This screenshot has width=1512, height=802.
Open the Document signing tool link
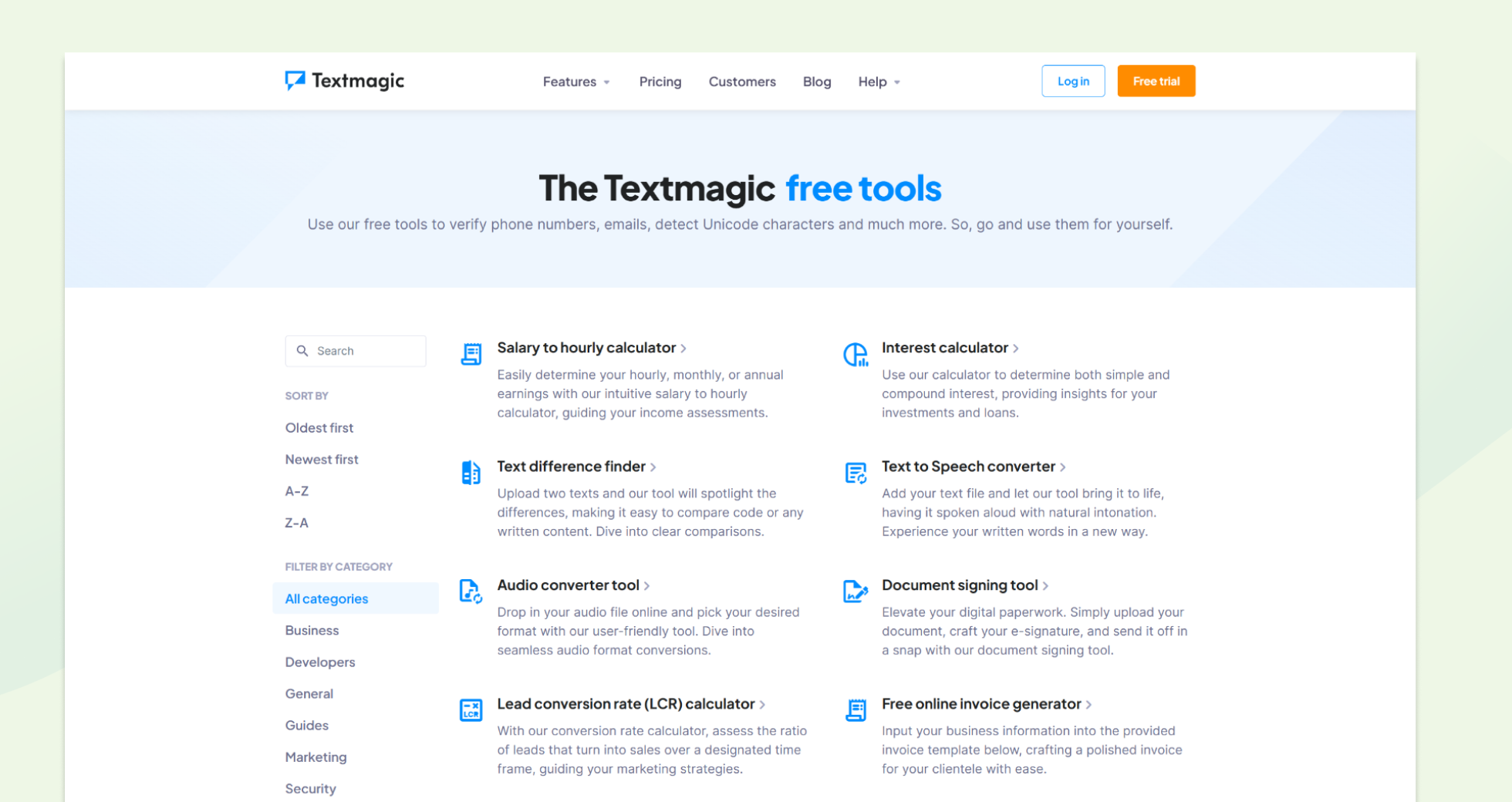(965, 585)
